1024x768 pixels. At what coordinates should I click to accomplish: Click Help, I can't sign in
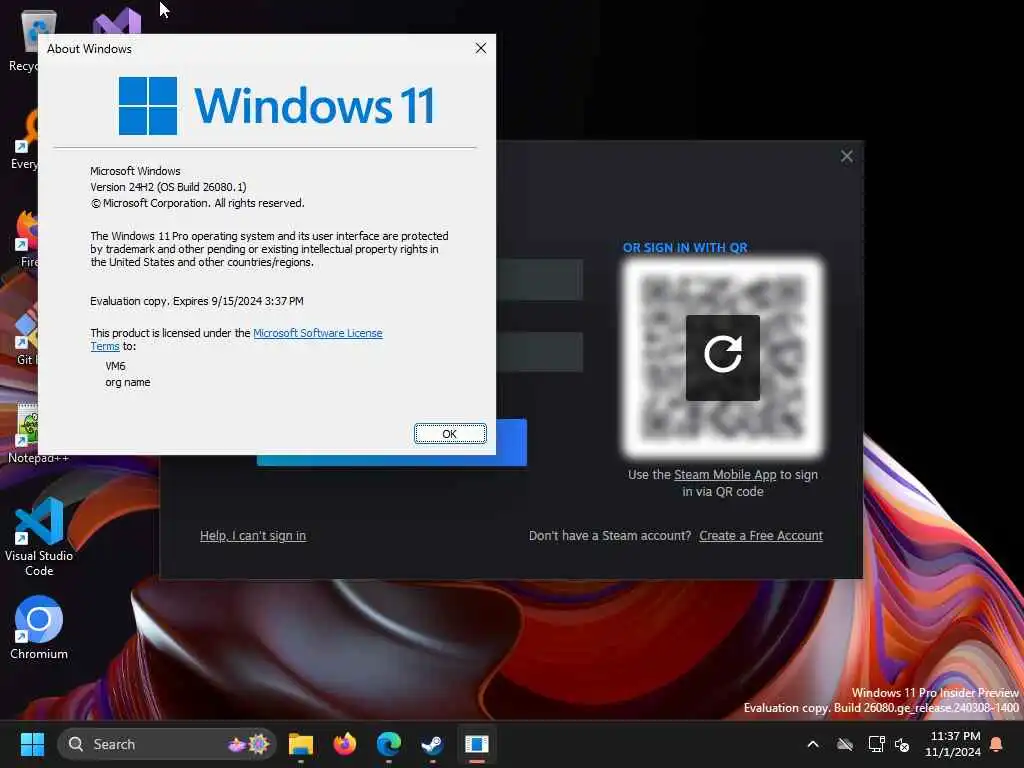tap(253, 536)
